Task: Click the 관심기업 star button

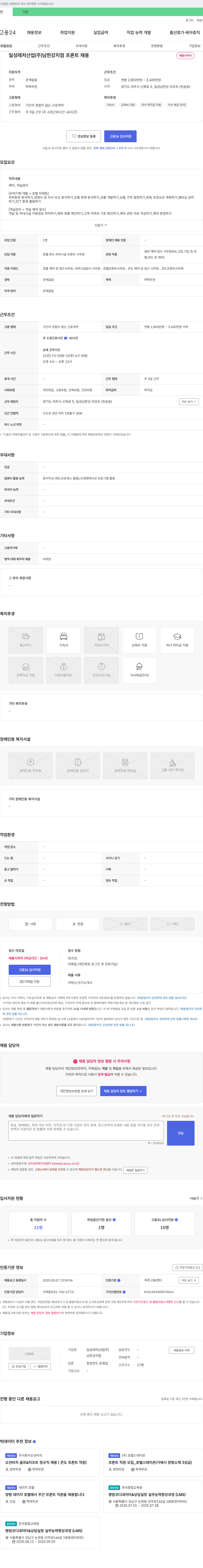Action: pos(19,1367)
